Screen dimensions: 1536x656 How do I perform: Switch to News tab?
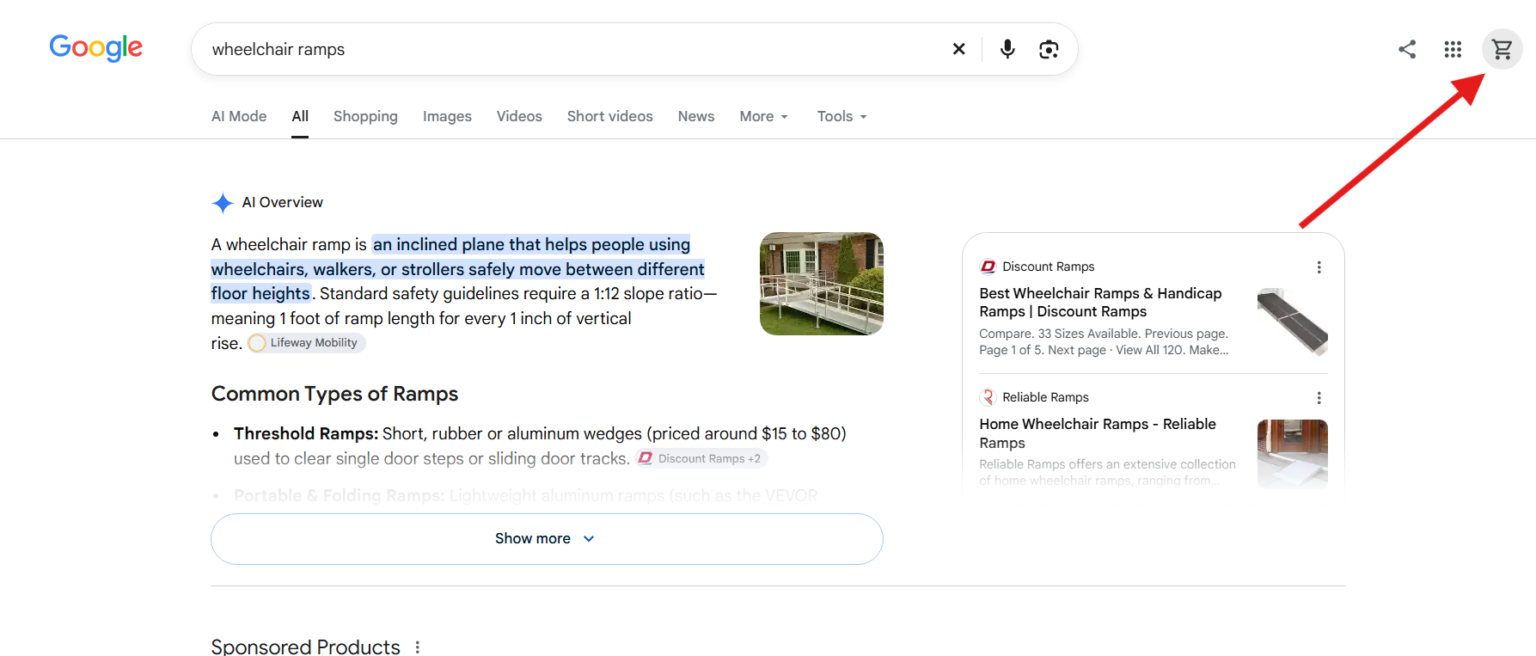[696, 116]
